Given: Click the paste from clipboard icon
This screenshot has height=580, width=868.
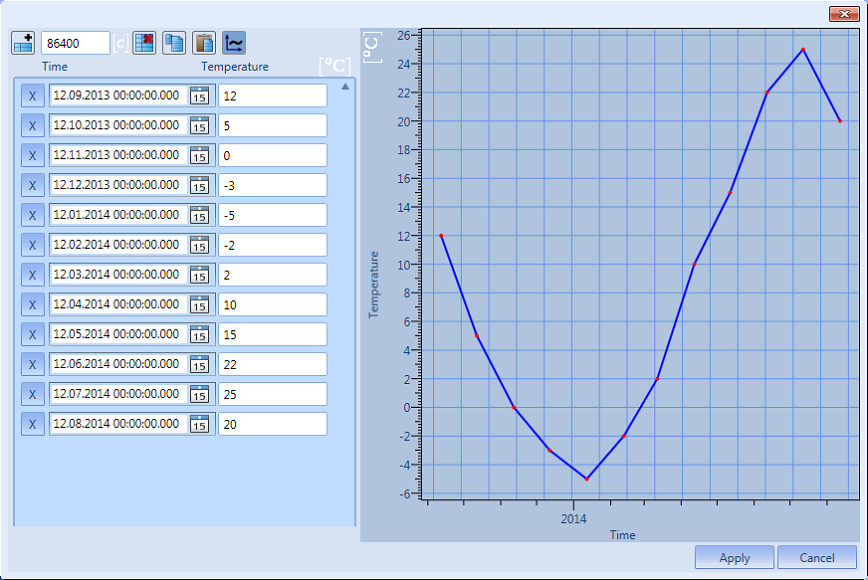Looking at the screenshot, I should (204, 43).
